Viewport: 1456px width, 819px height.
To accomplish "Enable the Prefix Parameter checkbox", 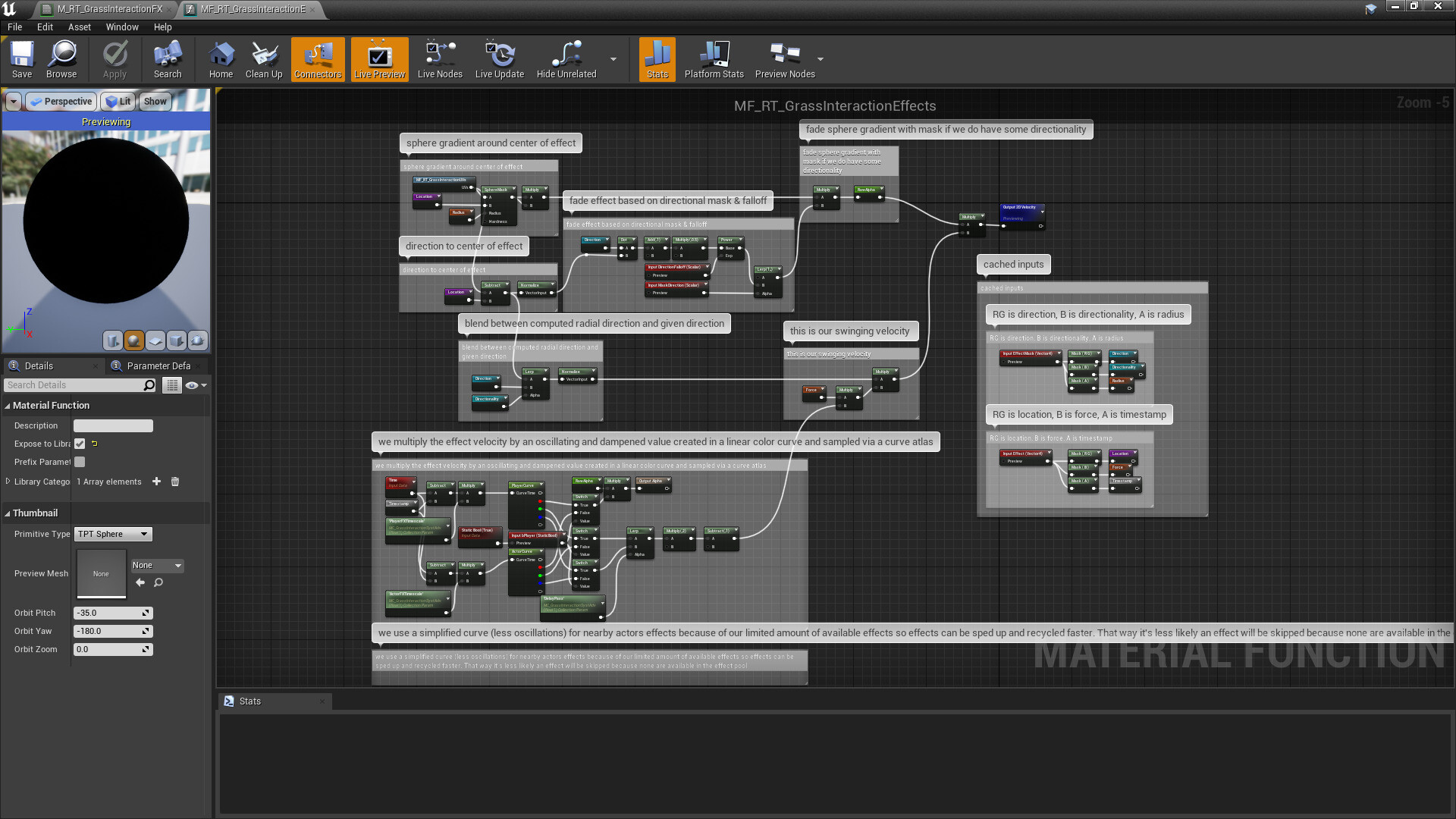I will [x=80, y=462].
